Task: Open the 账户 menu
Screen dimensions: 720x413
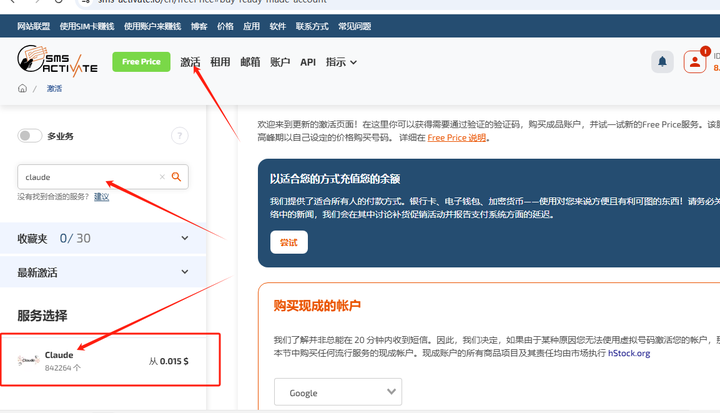Action: [x=280, y=62]
